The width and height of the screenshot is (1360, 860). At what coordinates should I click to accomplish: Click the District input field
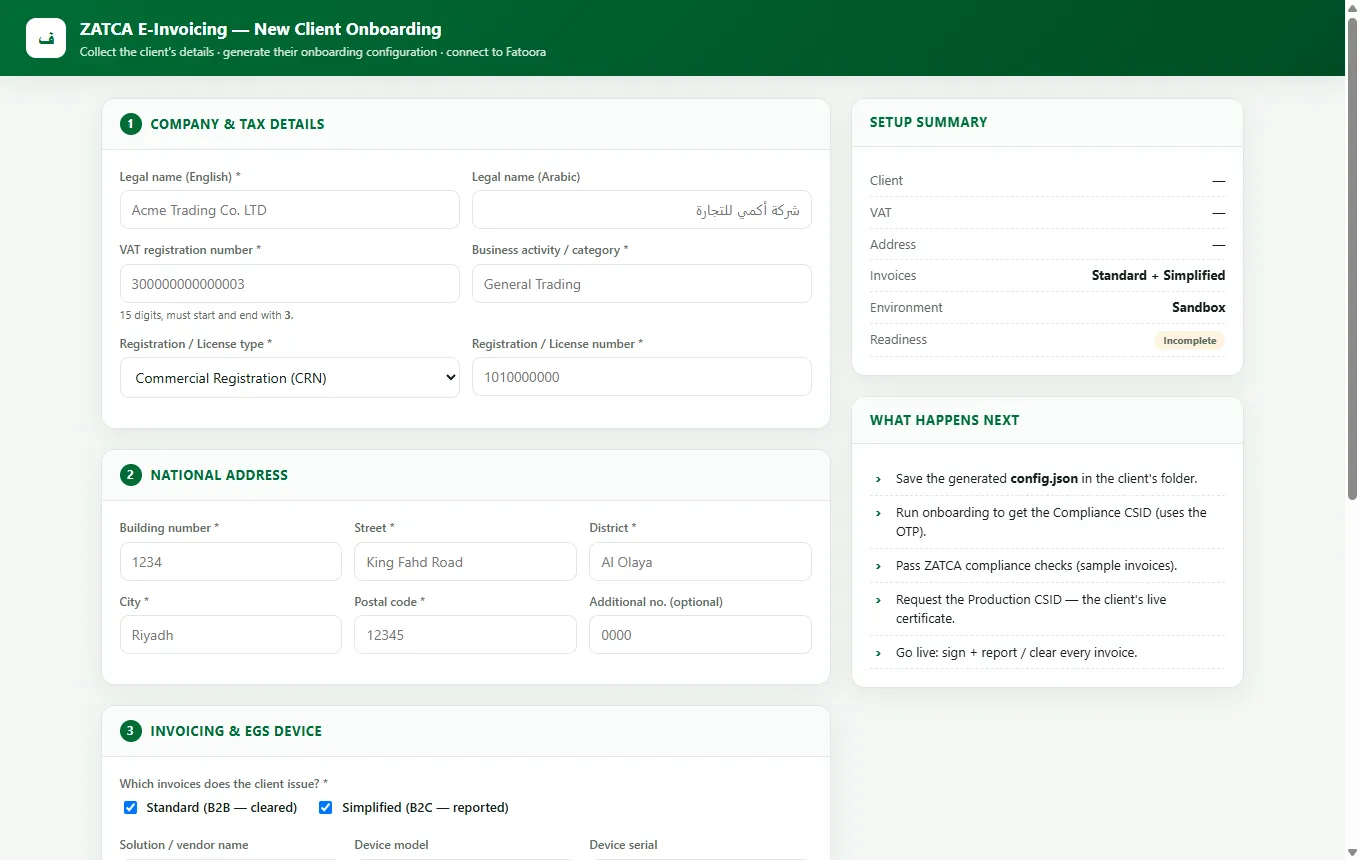[x=700, y=562]
